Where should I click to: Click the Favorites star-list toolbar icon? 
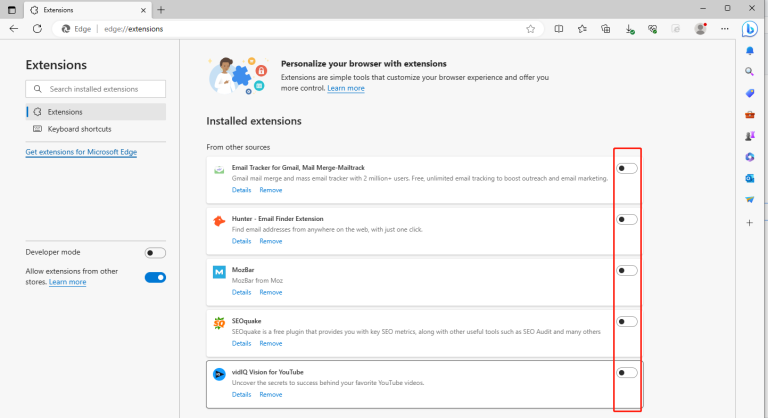tap(582, 29)
